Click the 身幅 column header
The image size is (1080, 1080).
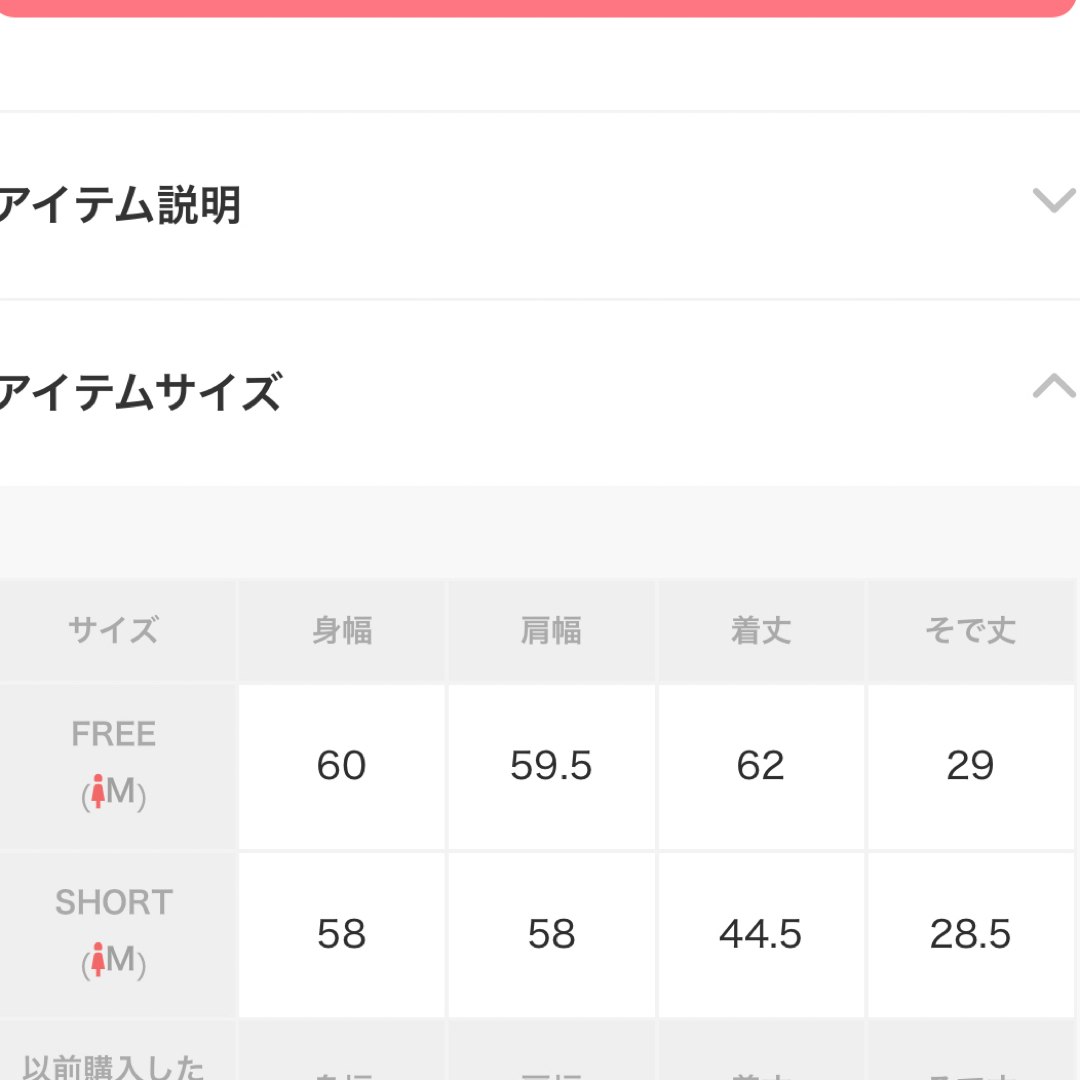click(x=342, y=630)
